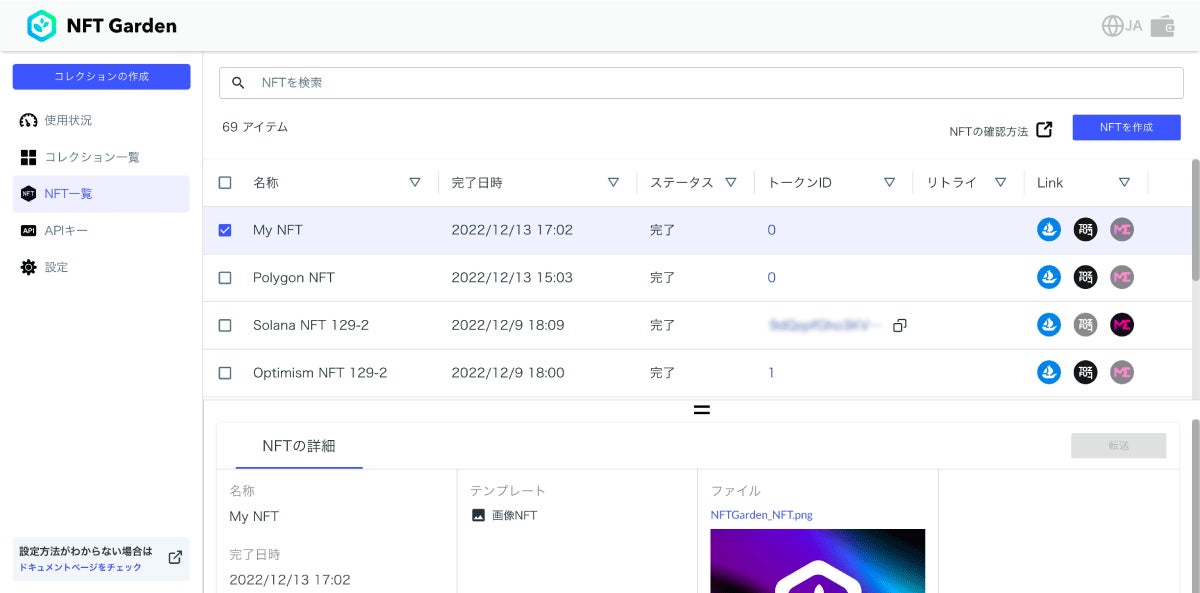Check the Polygon NFT row checkbox

tap(225, 278)
